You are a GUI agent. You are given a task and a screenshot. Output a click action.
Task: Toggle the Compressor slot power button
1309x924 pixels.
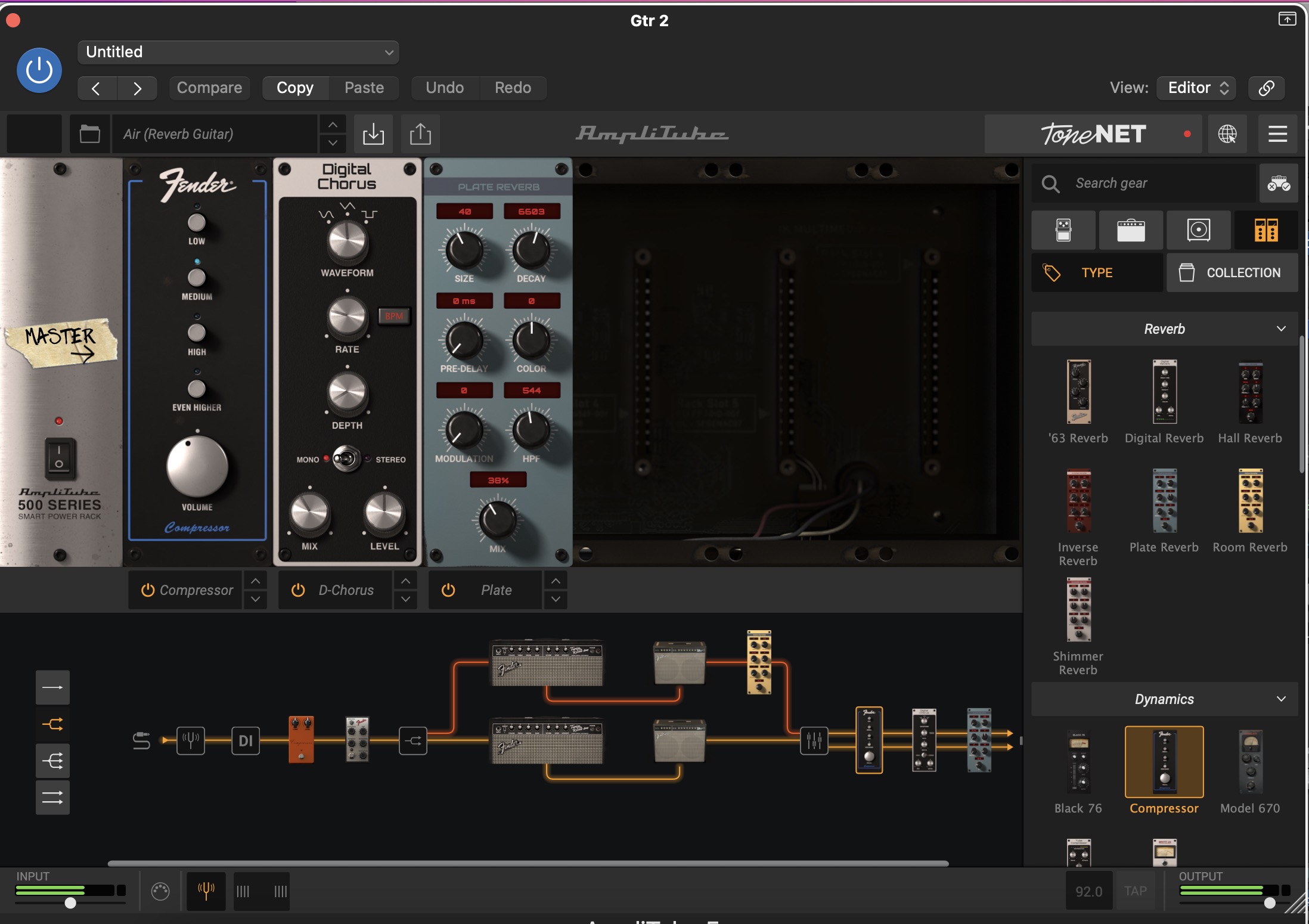pos(147,590)
